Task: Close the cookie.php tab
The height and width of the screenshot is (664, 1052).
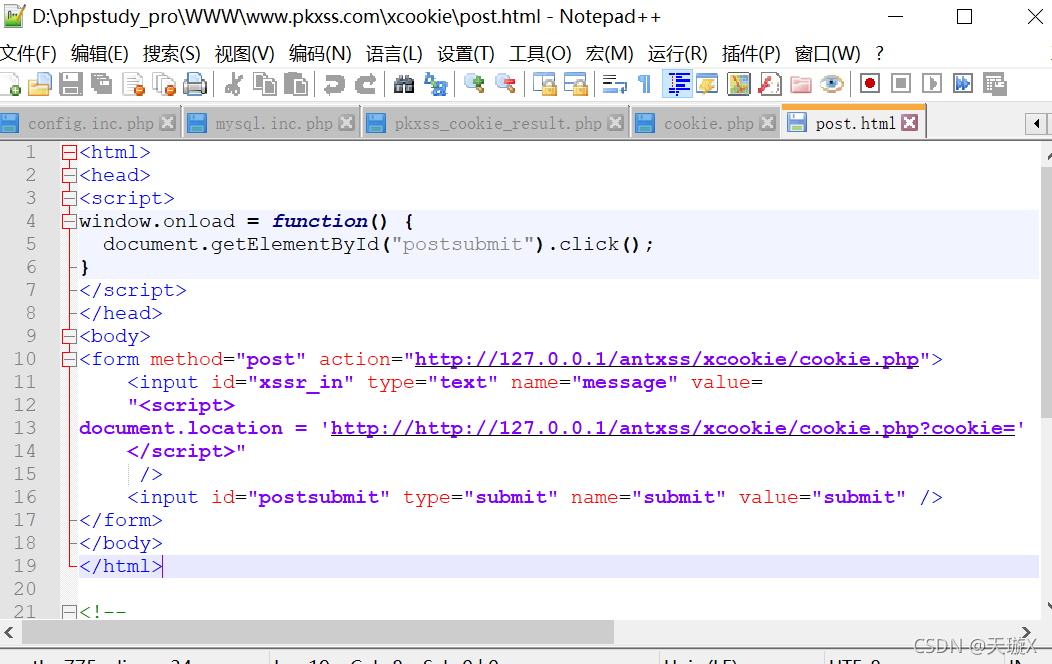Action: (x=768, y=123)
